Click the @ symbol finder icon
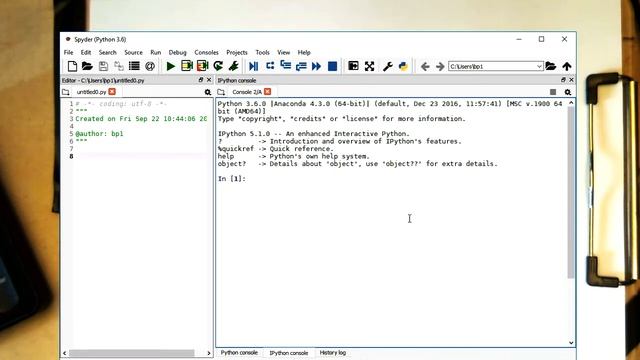Viewport: 640px width, 360px height. pyautogui.click(x=150, y=66)
